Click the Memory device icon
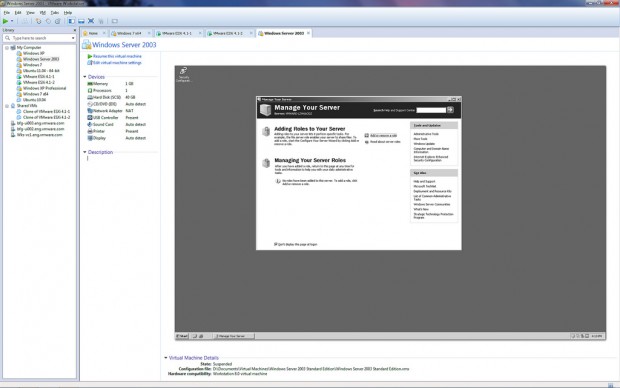This screenshot has height=388, width=620. 90,83
